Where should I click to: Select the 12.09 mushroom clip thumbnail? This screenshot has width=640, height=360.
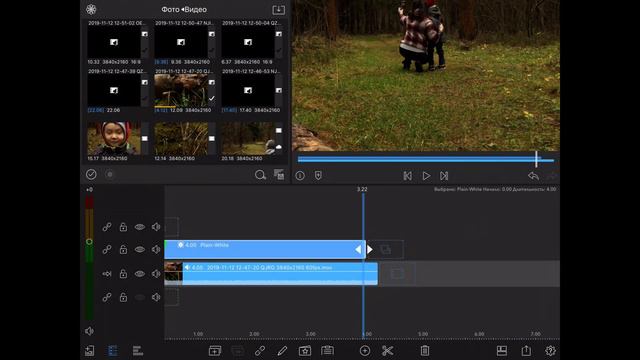pyautogui.click(x=181, y=90)
